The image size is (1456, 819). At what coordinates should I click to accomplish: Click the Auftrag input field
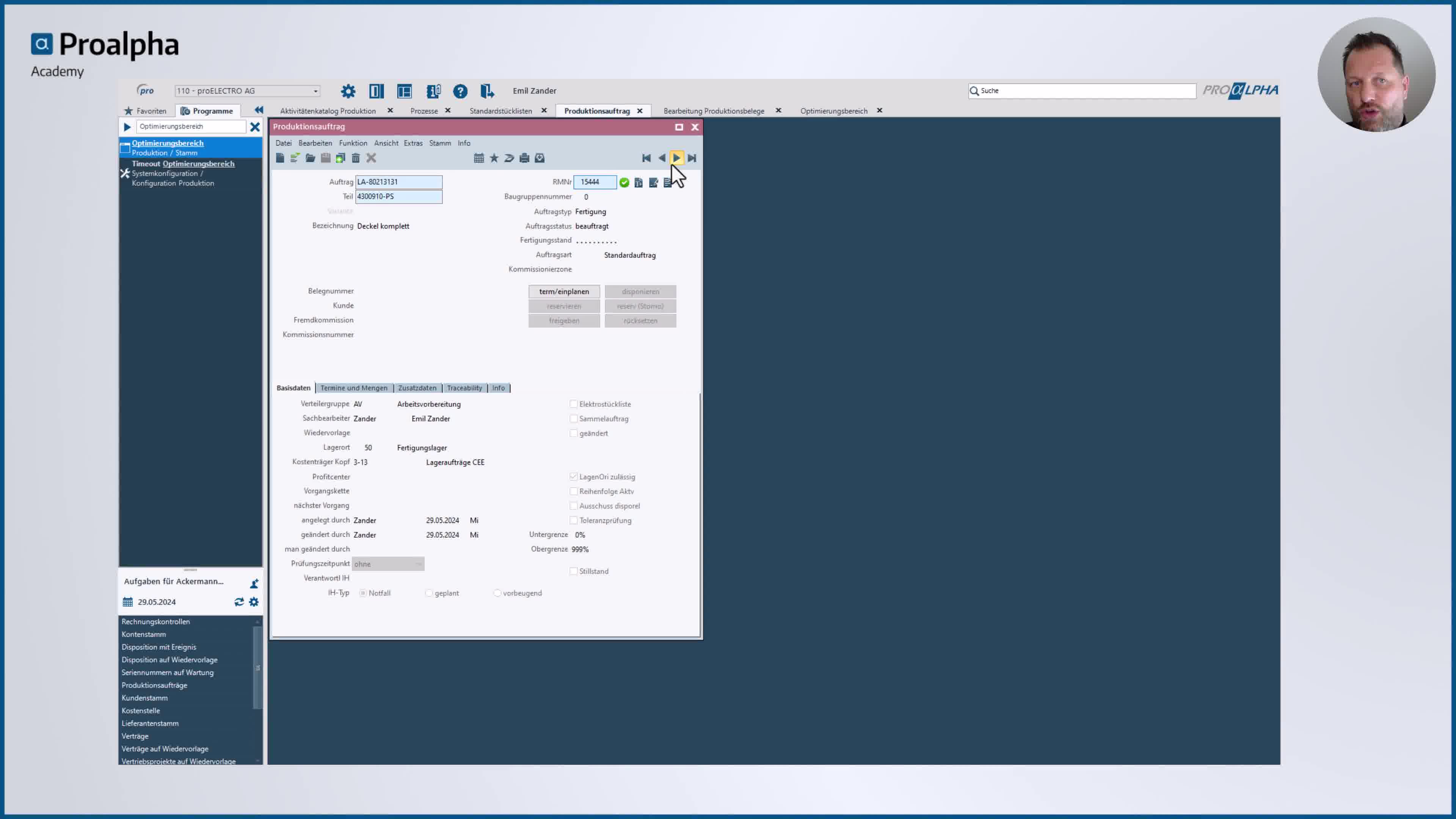click(399, 182)
